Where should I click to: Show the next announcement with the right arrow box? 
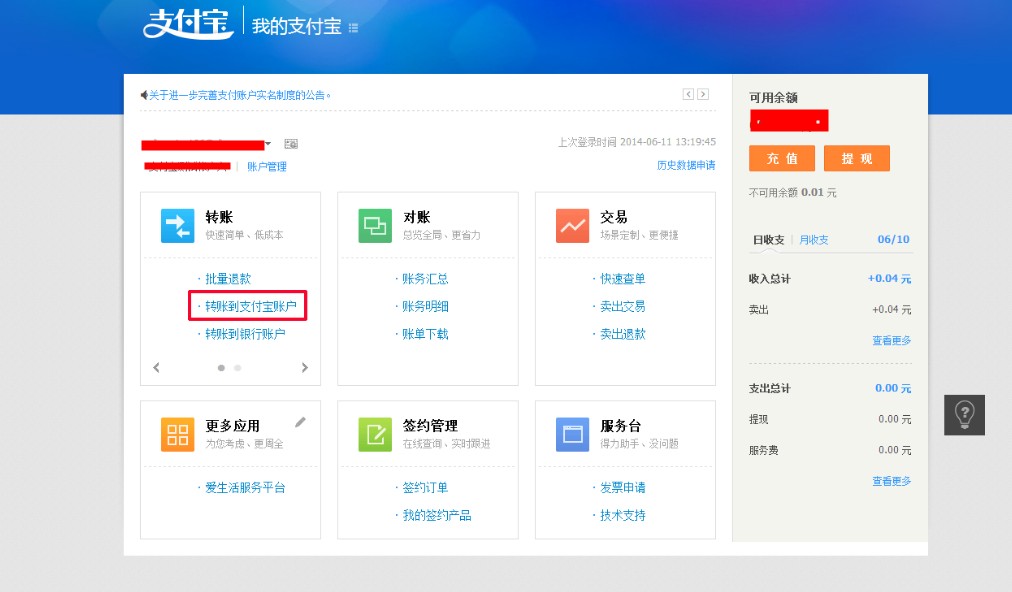703,94
